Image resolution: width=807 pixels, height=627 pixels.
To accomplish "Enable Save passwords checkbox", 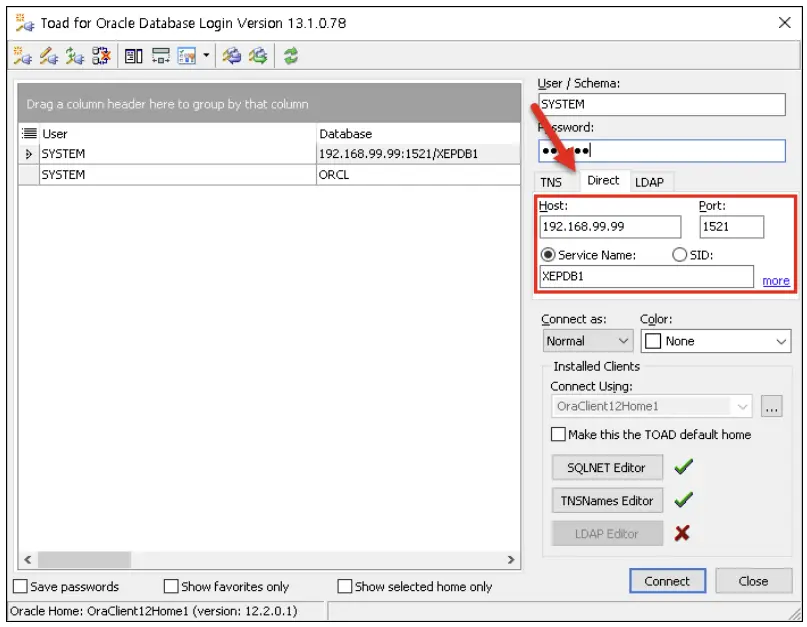I will (20, 586).
